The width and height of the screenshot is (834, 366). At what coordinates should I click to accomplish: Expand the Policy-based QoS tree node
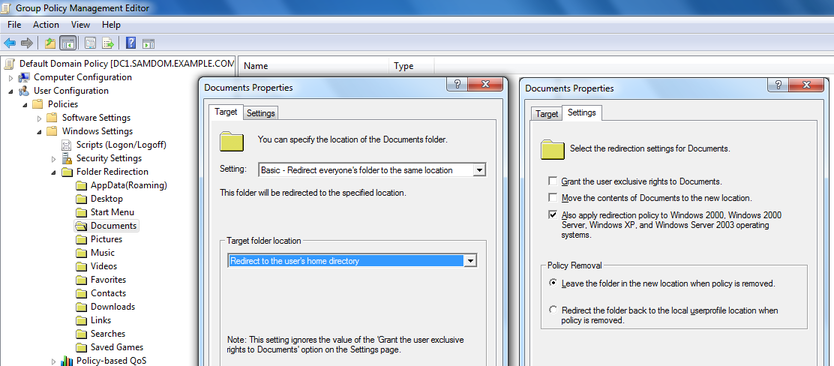[54, 362]
